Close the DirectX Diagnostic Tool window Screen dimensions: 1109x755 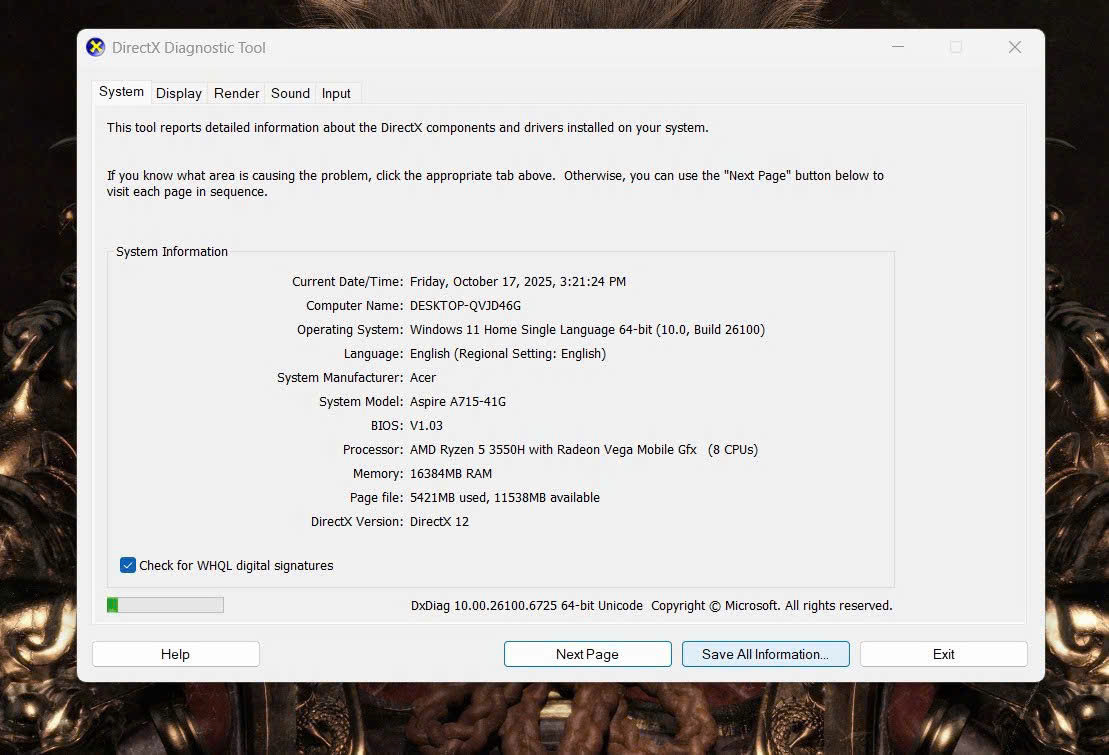(1014, 48)
